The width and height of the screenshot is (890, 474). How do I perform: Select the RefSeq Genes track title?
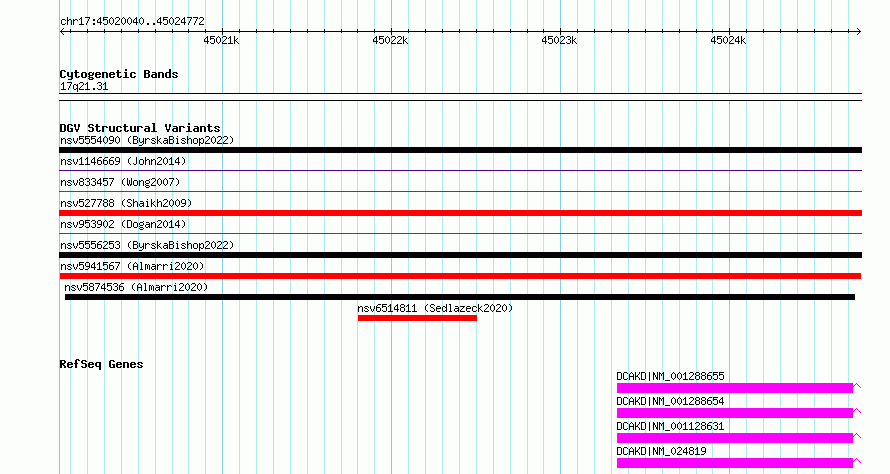coord(101,364)
